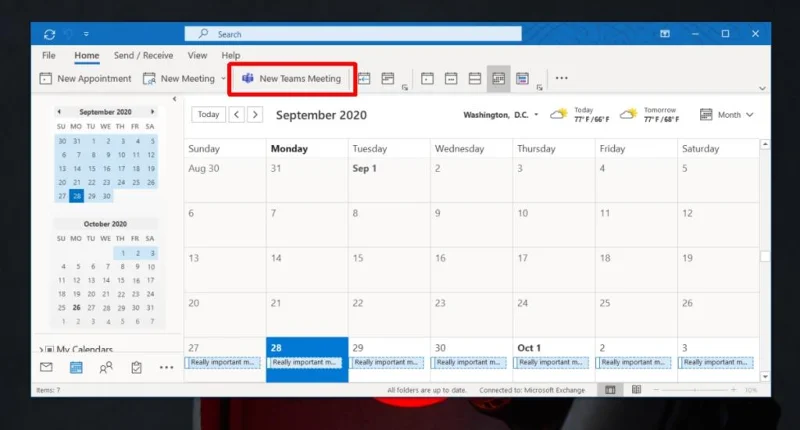Switch to Work Week view icon
Screen dimensions: 800x430
pos(451,79)
